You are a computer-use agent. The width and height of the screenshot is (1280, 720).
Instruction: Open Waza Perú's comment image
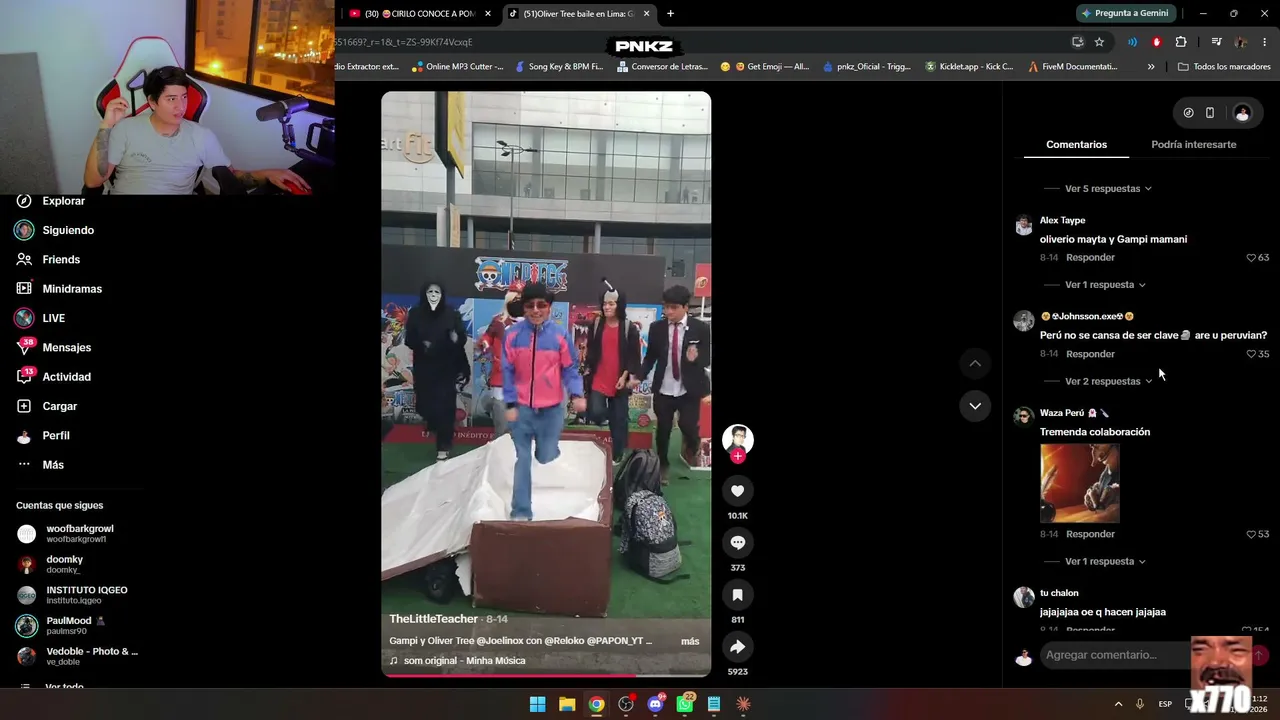[1080, 483]
